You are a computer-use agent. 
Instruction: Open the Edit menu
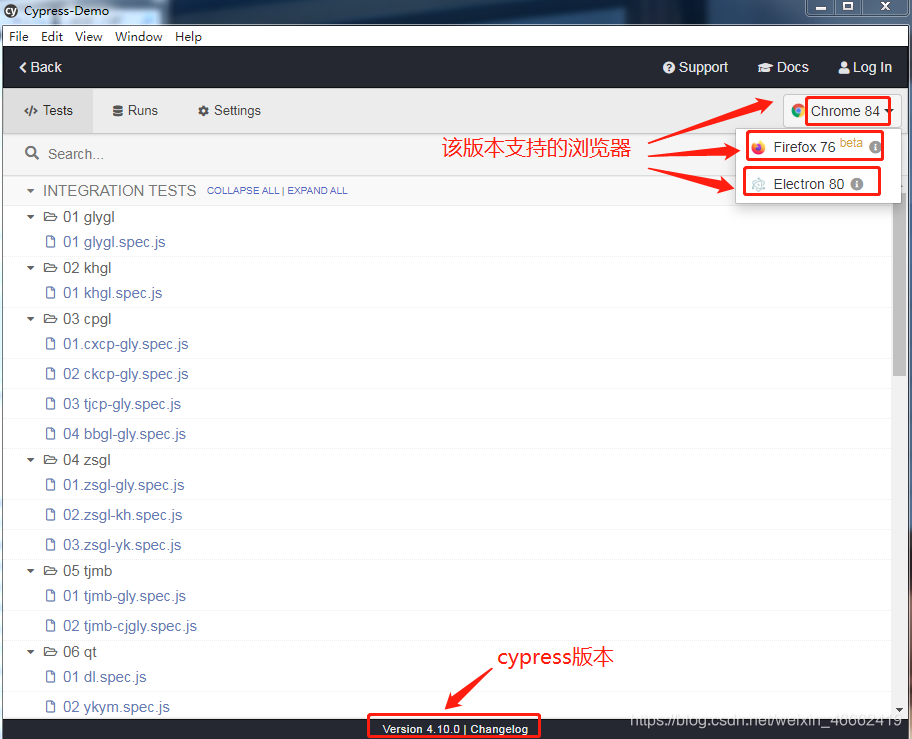coord(52,37)
